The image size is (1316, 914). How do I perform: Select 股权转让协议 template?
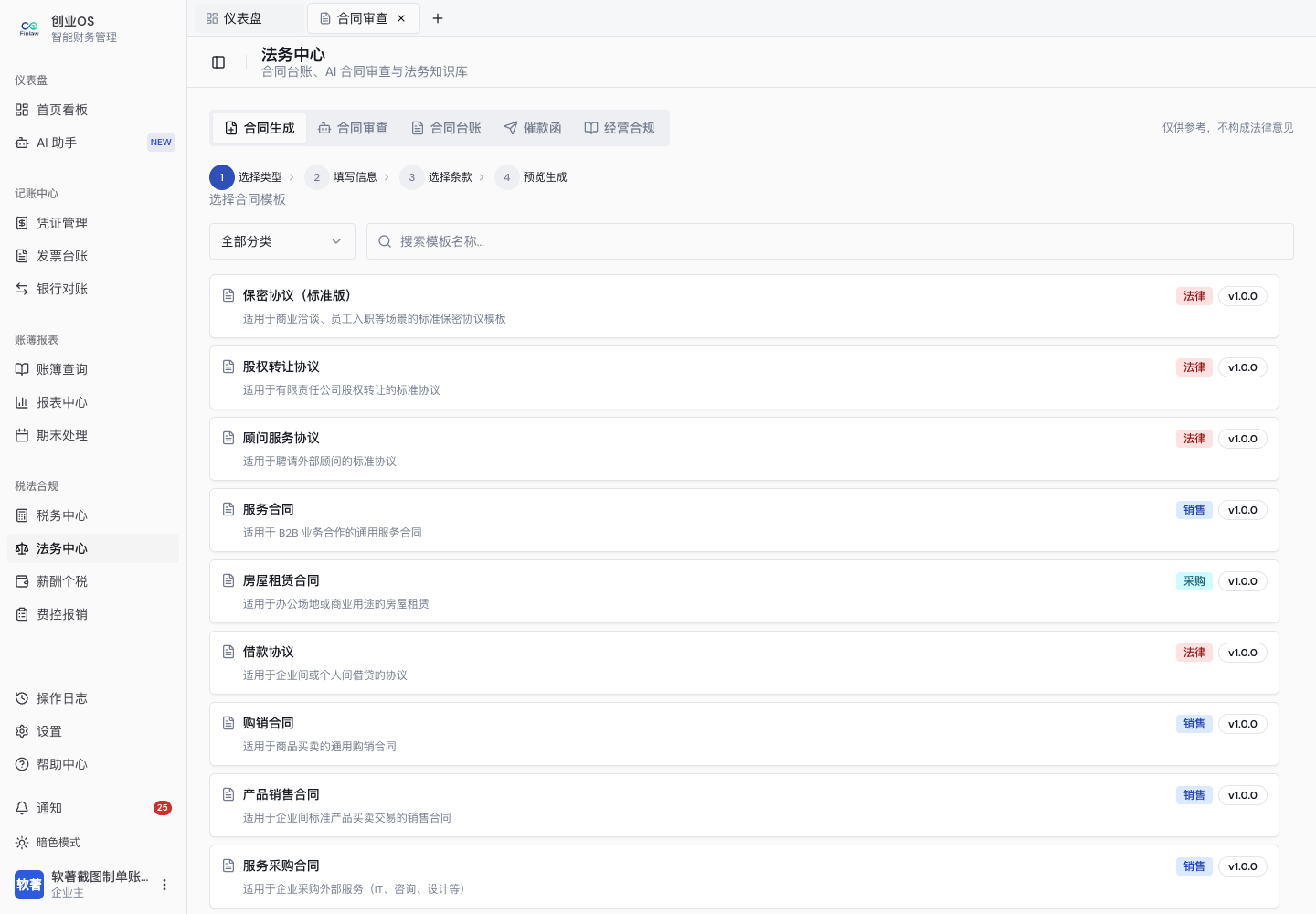[x=744, y=377]
